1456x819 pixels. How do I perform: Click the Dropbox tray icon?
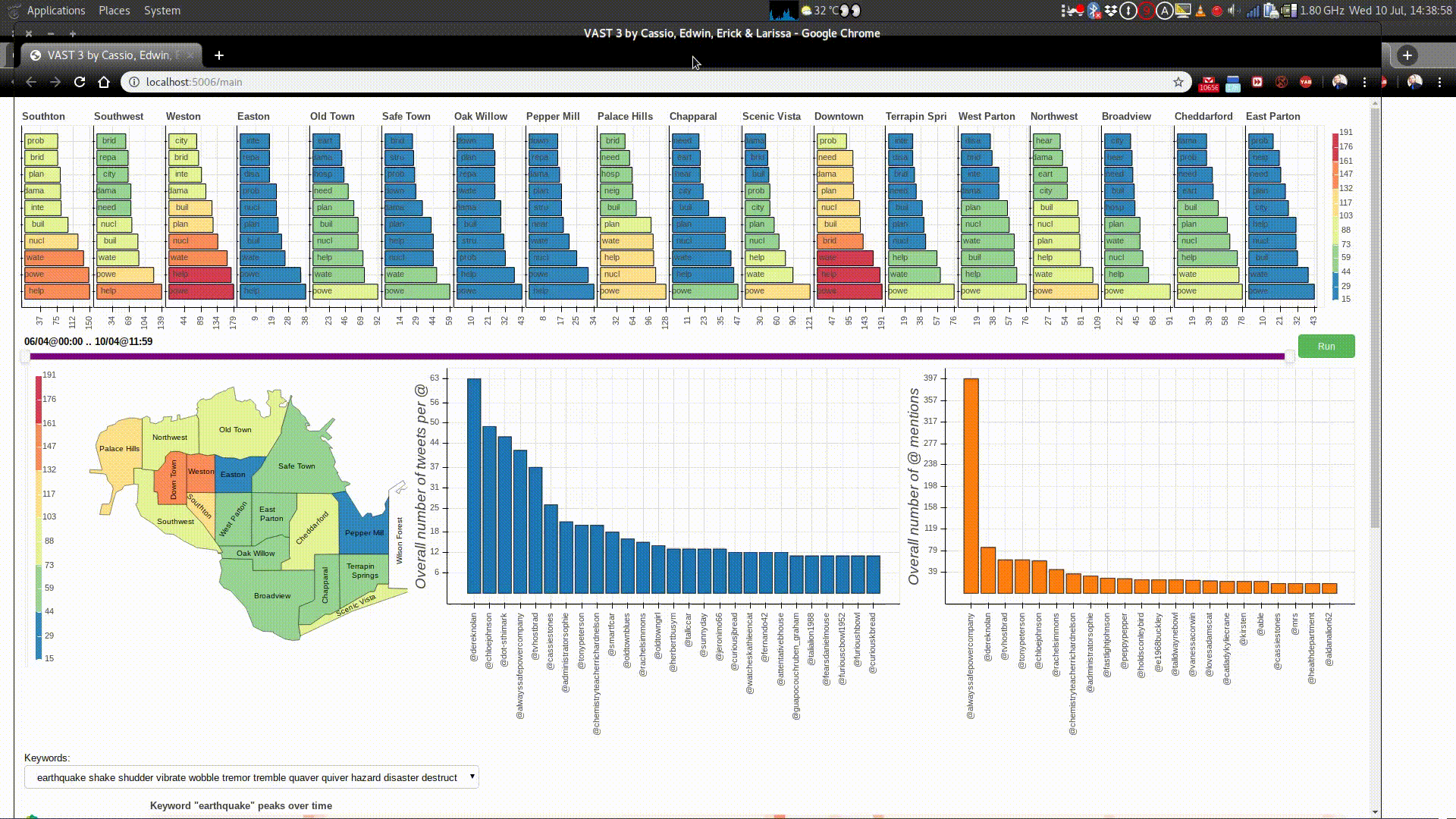1111,11
